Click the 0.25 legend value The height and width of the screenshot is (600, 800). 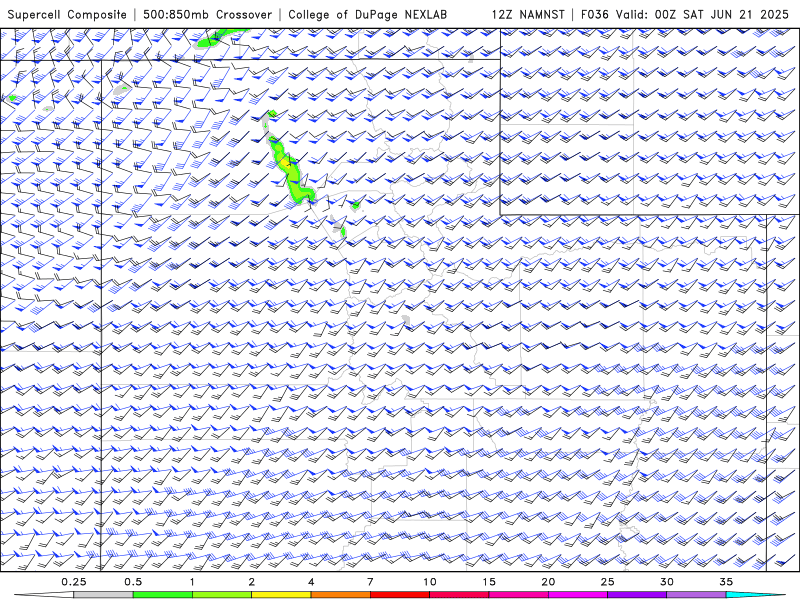[74, 582]
